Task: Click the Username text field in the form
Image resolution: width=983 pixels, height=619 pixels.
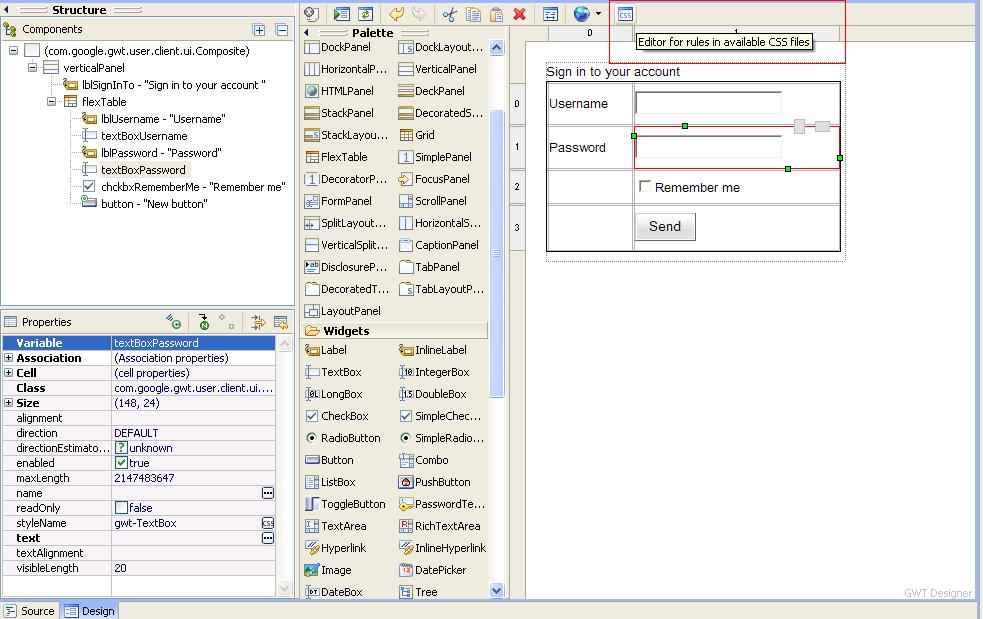Action: 708,103
